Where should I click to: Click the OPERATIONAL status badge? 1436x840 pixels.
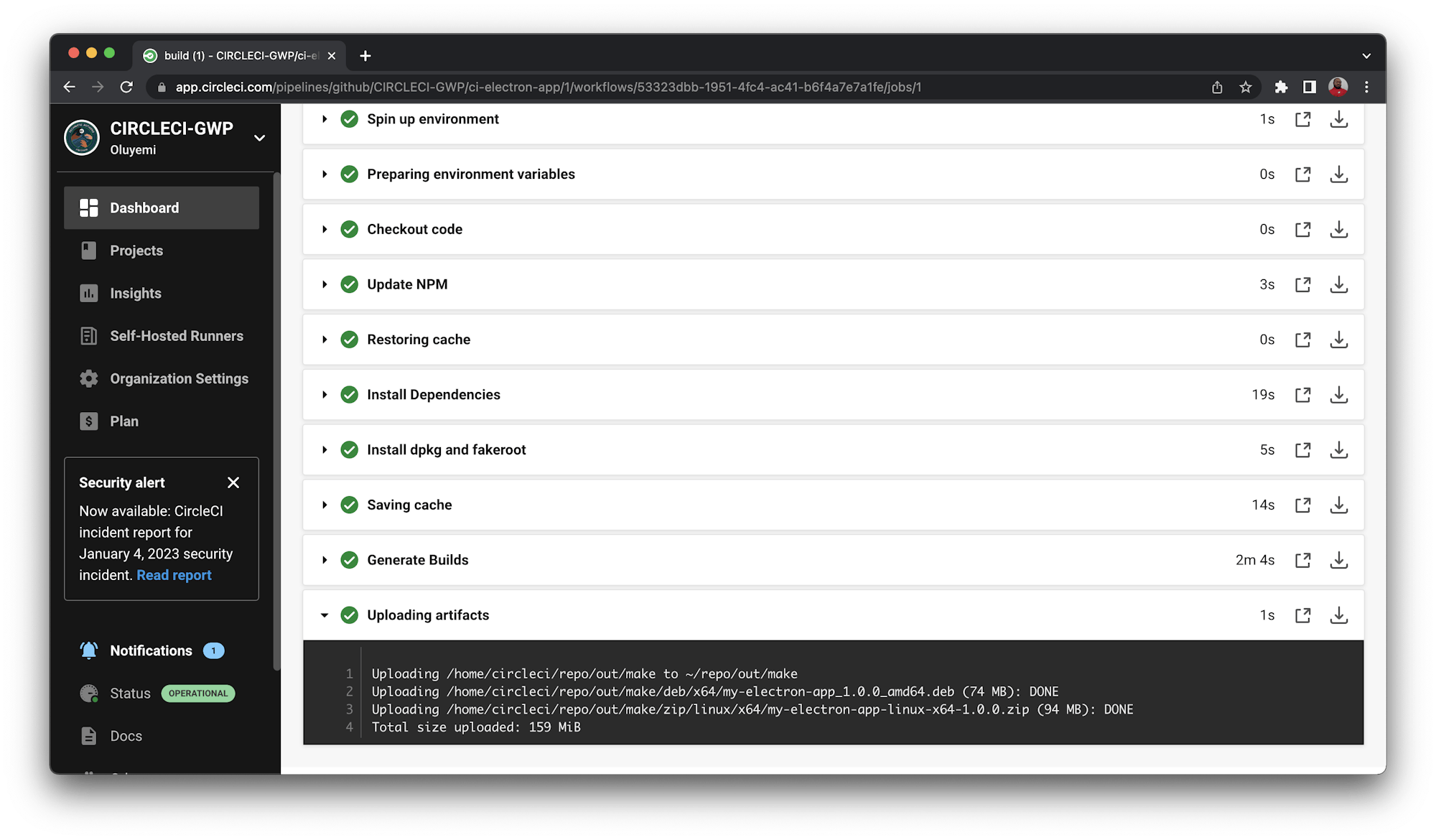click(x=197, y=693)
